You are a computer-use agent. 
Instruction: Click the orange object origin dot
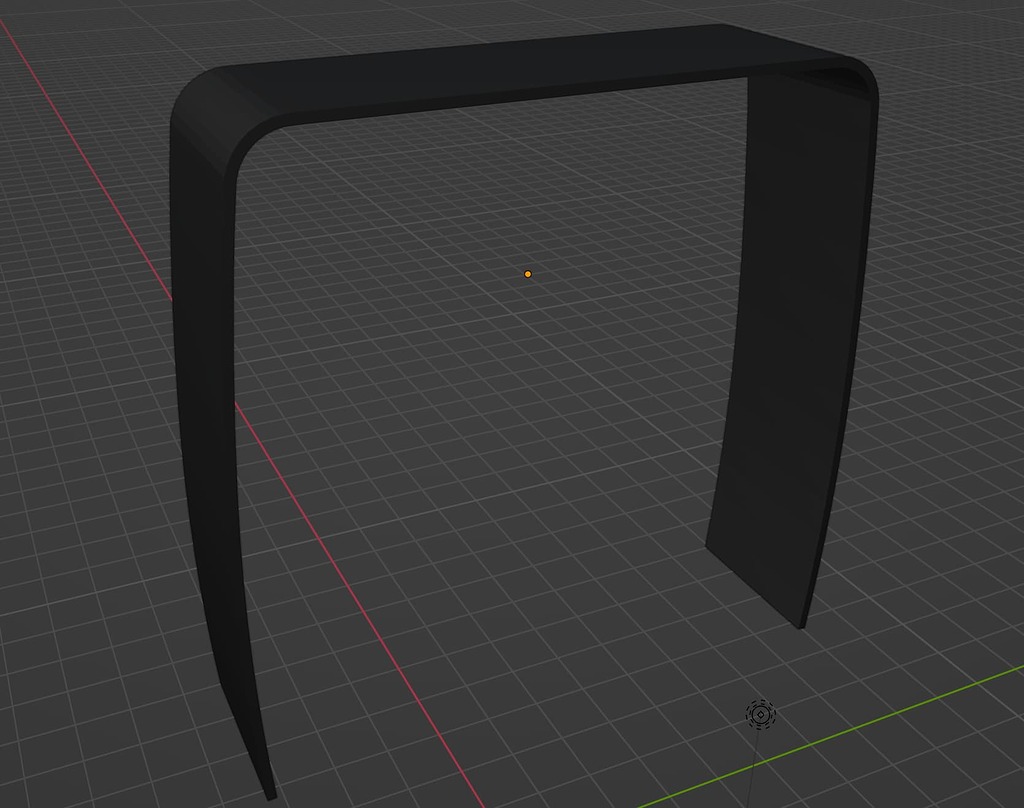pos(528,274)
